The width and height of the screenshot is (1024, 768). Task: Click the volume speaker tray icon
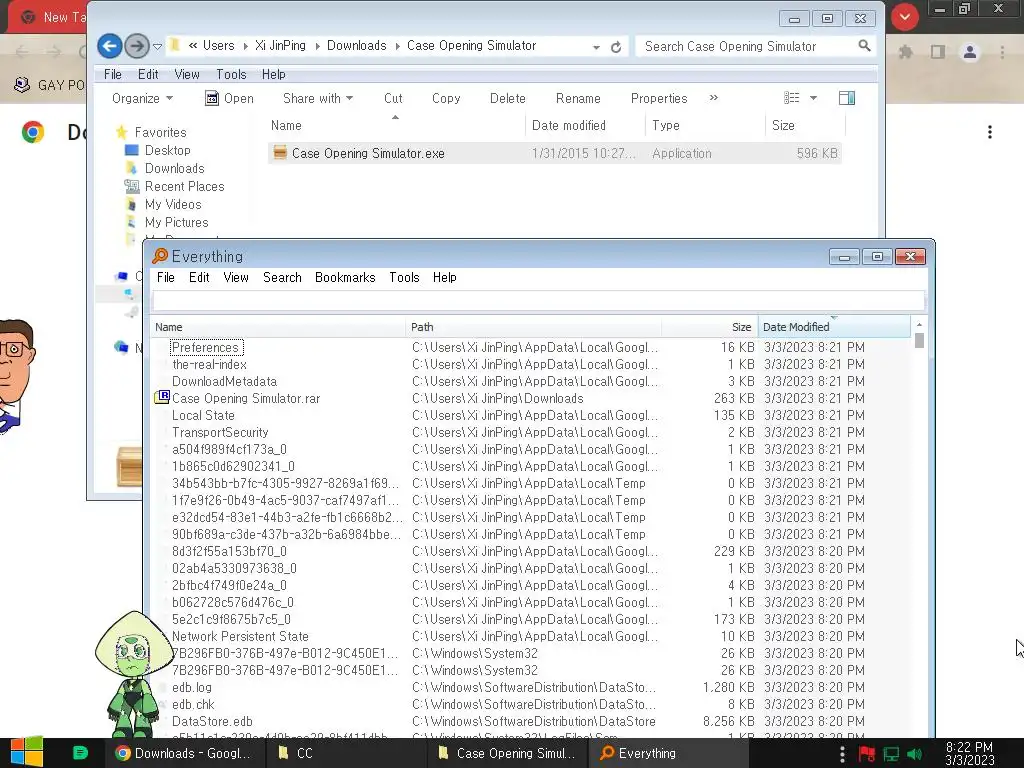(x=914, y=754)
